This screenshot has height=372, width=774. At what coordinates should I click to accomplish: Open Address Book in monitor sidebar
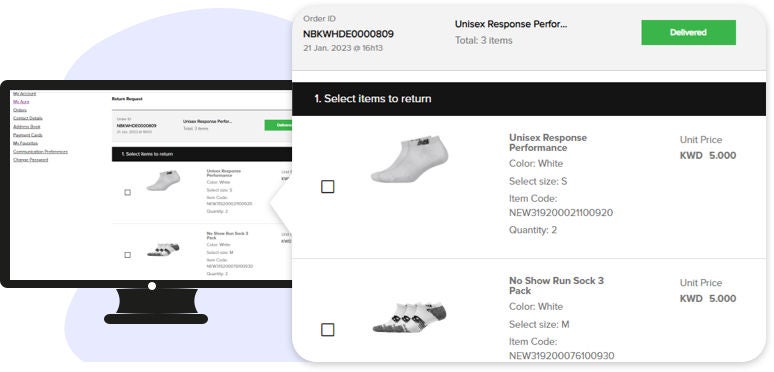coord(27,127)
